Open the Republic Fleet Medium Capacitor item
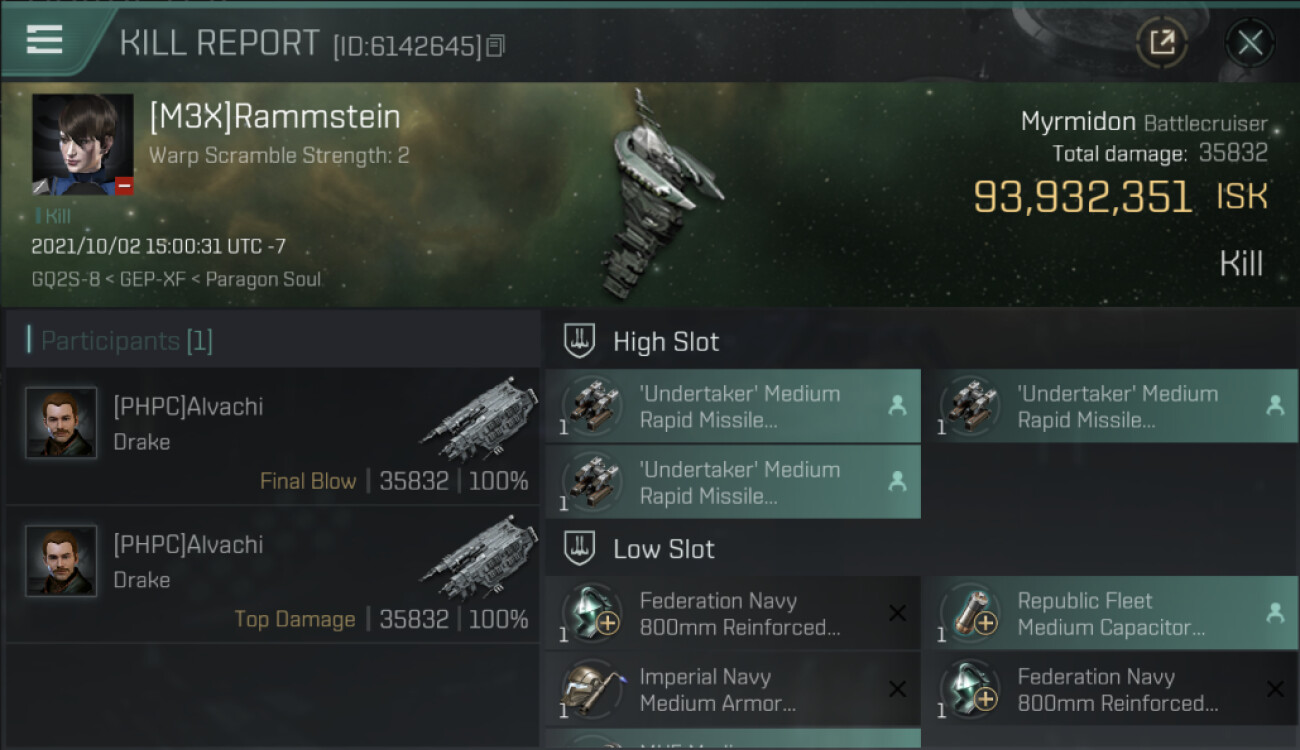1300x750 pixels. [1110, 614]
